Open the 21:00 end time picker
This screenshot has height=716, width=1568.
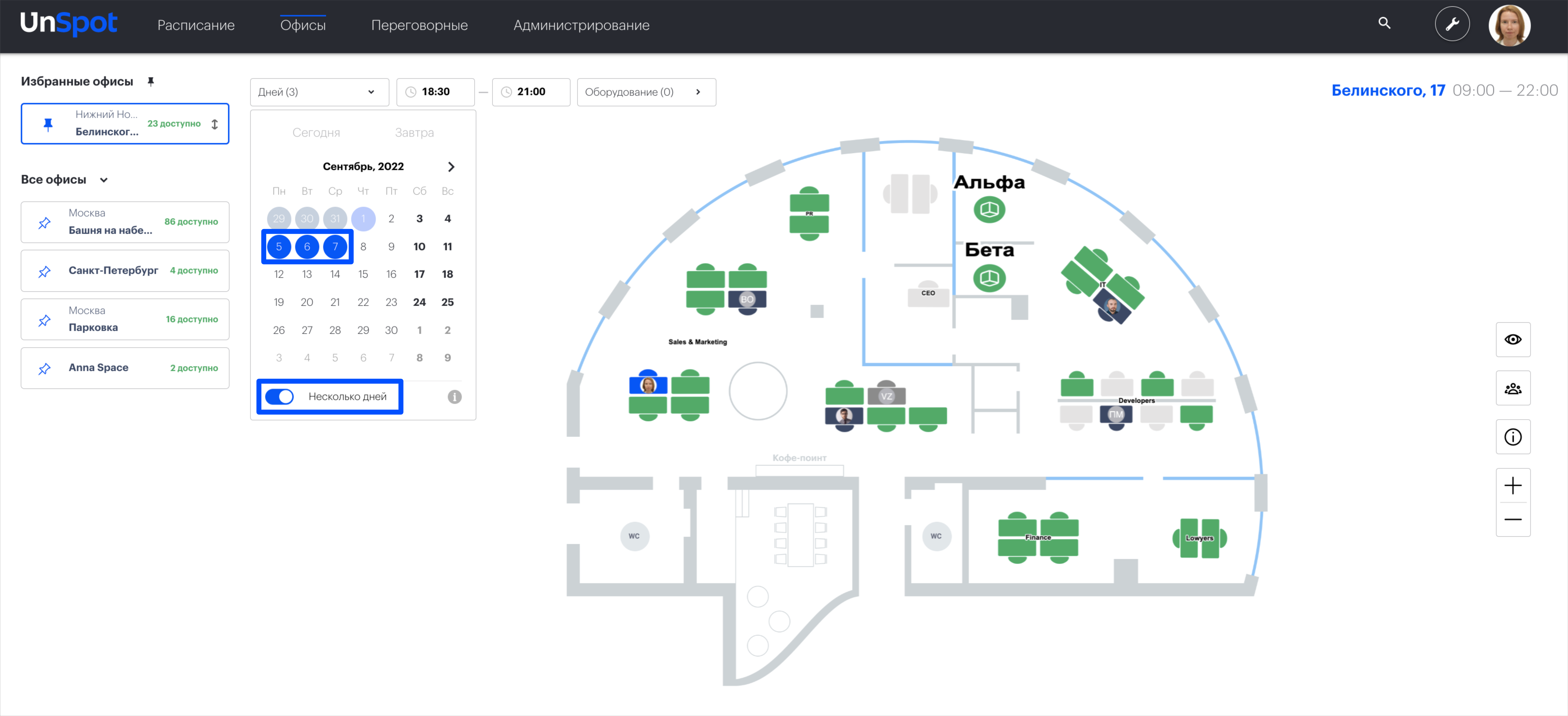(x=531, y=92)
